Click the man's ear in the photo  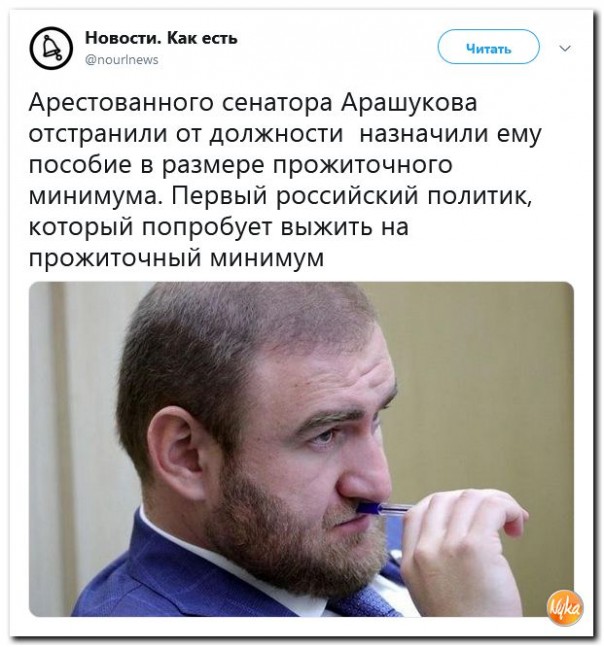point(177,449)
